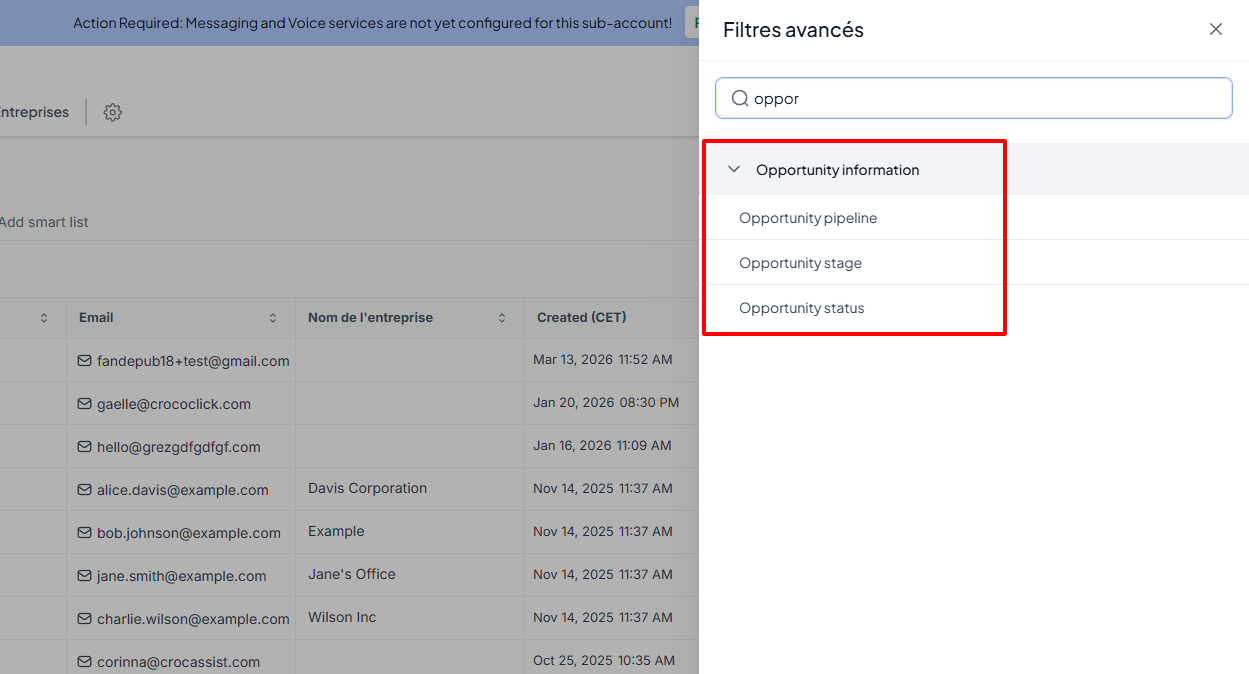Close the Filtres avancés panel
Screen dimensions: 1249x674
click(x=1215, y=30)
